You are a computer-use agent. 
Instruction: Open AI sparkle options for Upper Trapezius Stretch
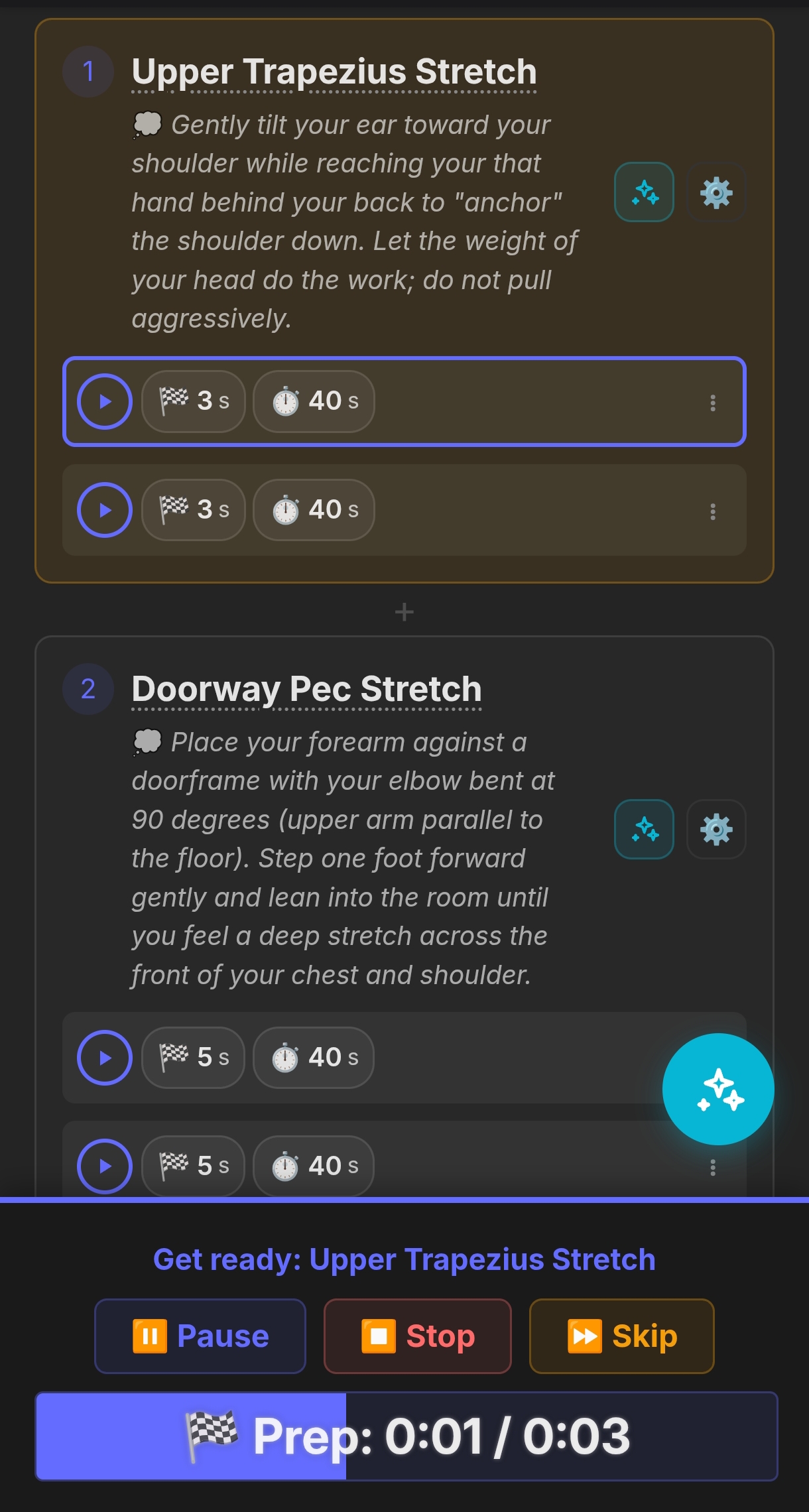[643, 192]
